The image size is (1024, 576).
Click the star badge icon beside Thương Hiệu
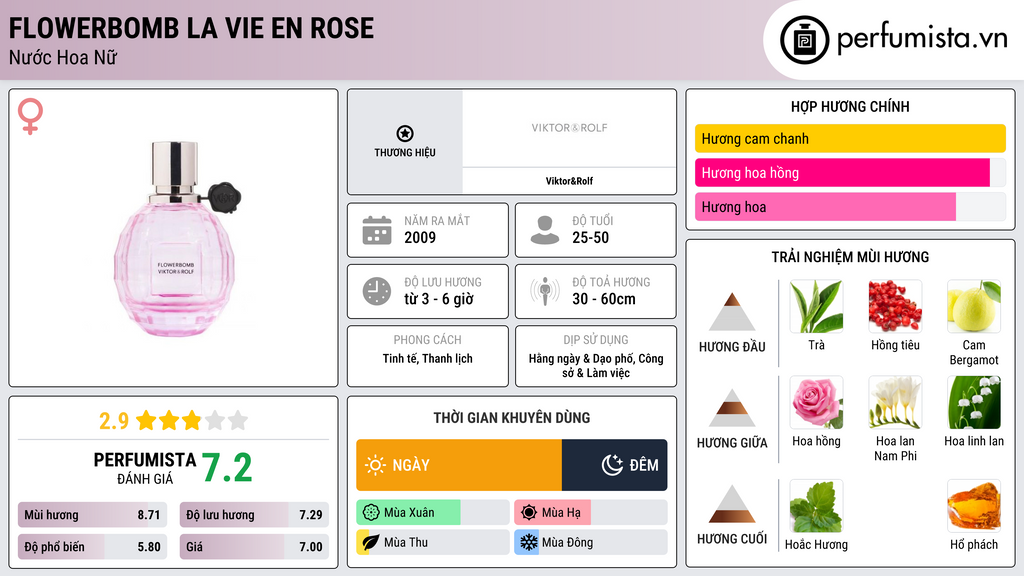(x=404, y=131)
